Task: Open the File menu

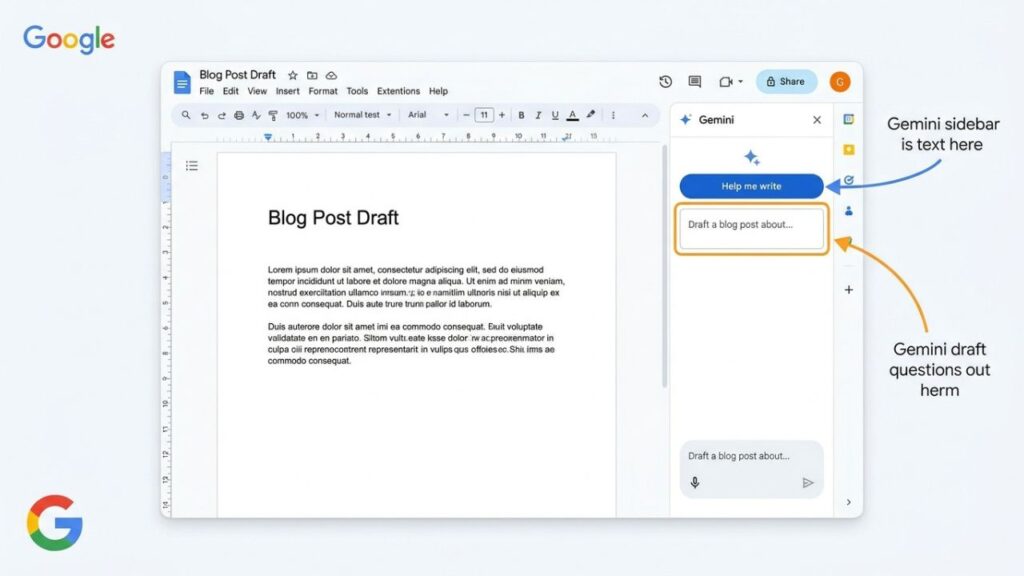Action: (206, 91)
